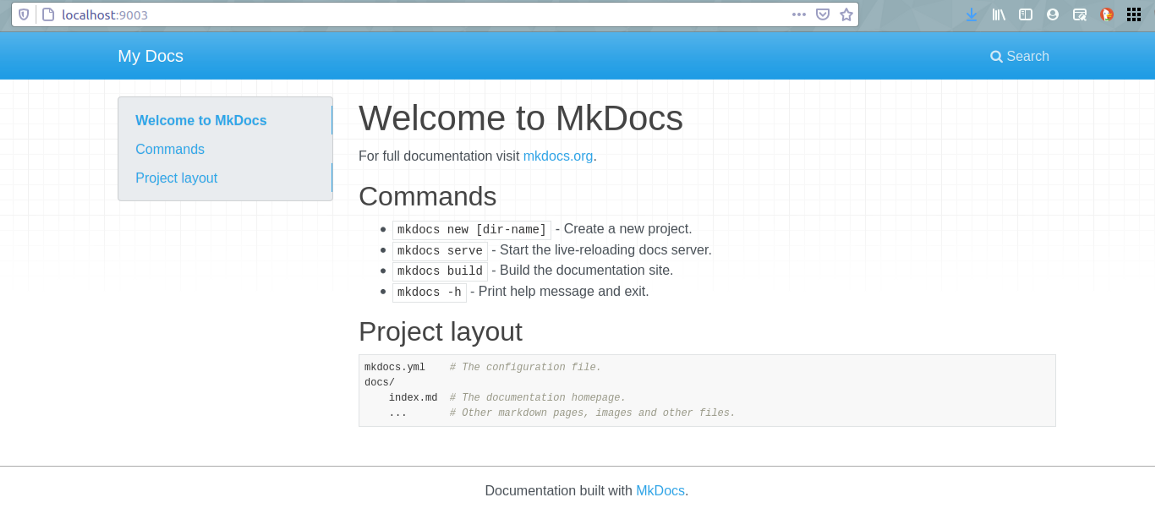Open MkDocs link in footer

click(660, 491)
